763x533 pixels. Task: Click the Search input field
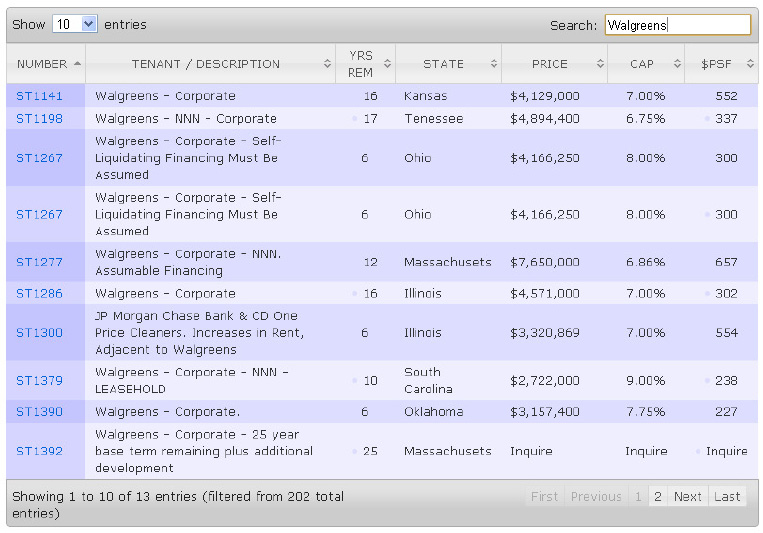[678, 25]
